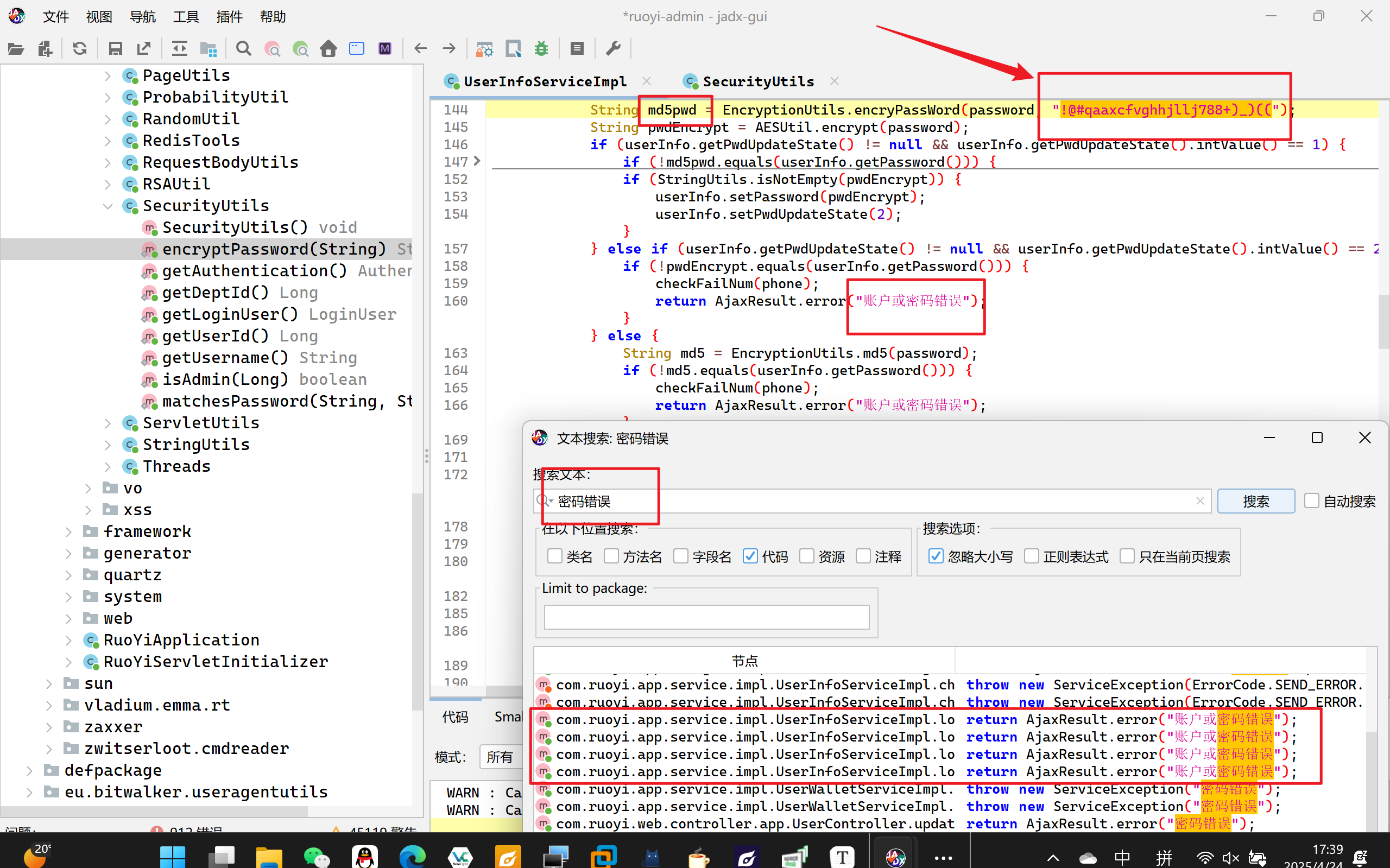Open the 导航 menu
Viewport: 1390px width, 868px height.
142,17
